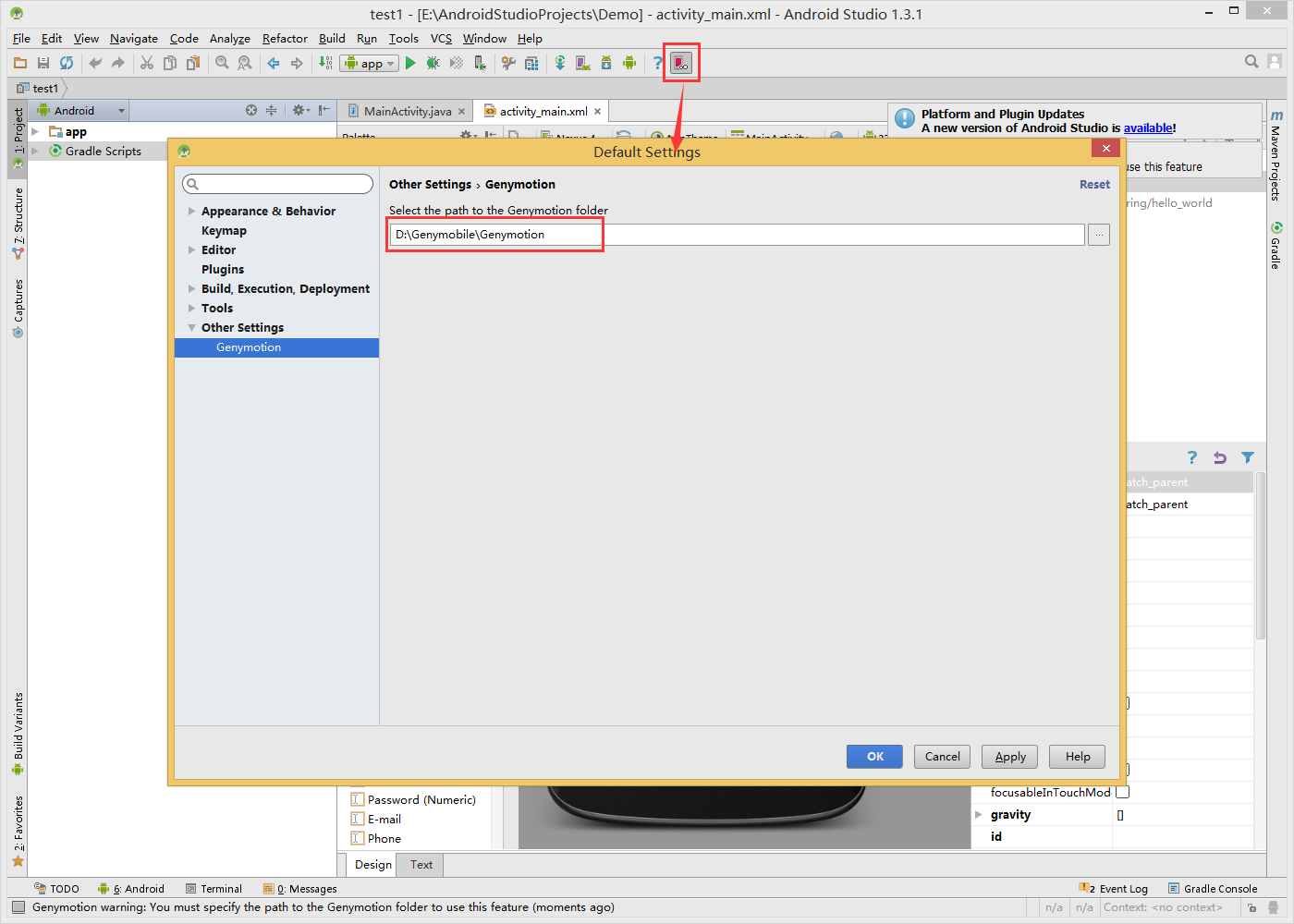This screenshot has width=1294, height=924.
Task: Open the Android project view dropdown
Action: point(80,110)
